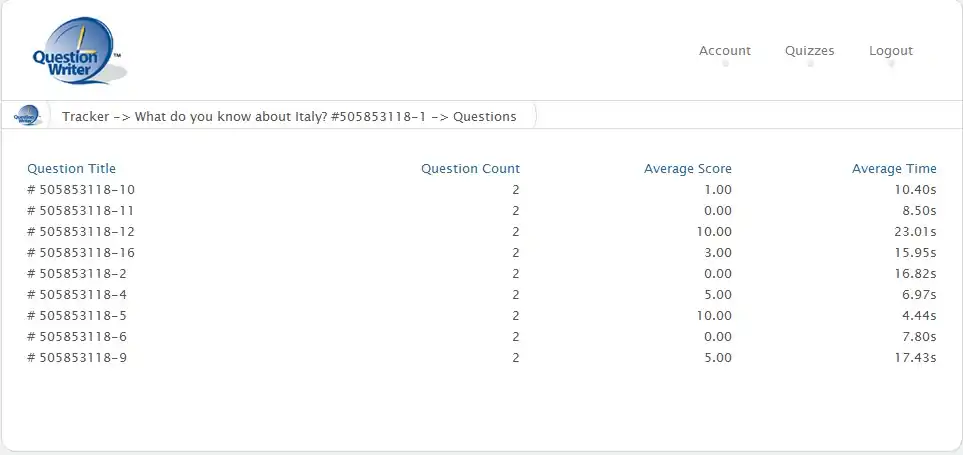The height and width of the screenshot is (455, 963).
Task: Sort by Average Score column header
Action: [687, 168]
